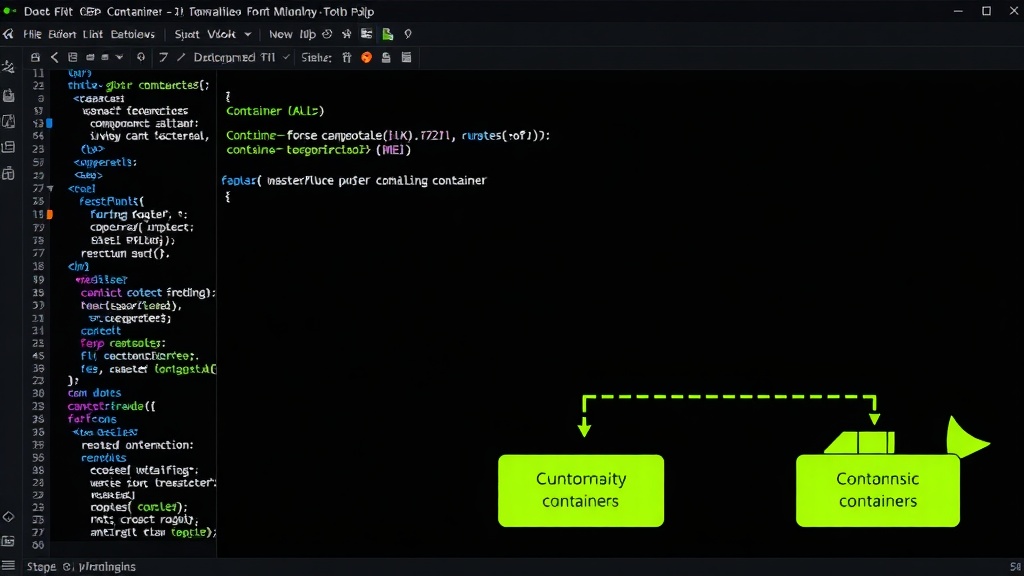Click code line 'conlict cotect freding);'
Viewport: 1024px width, 576px height.
click(x=148, y=293)
